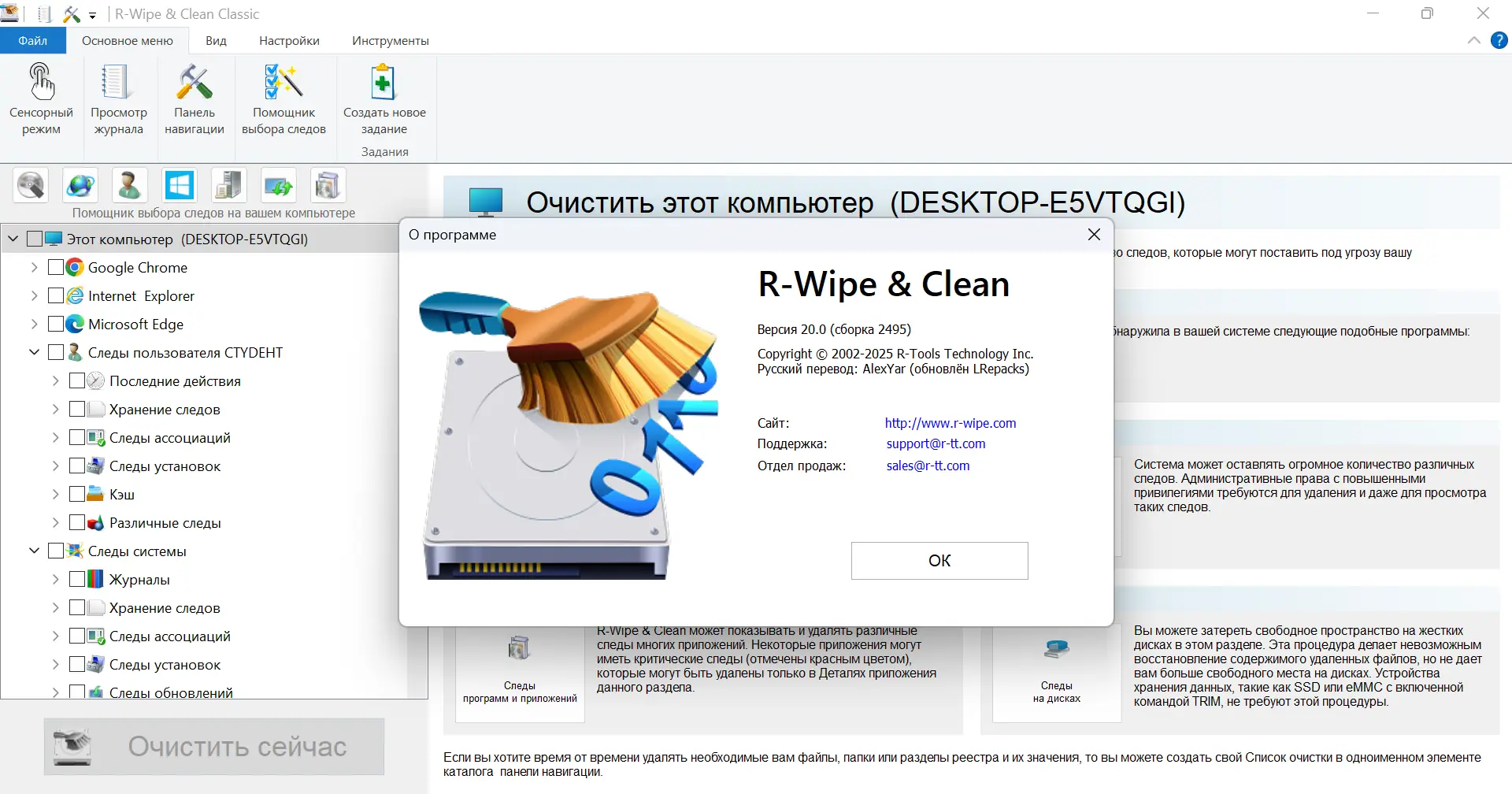Expand the Последние действия tree item
The height and width of the screenshot is (794, 1512).
(55, 380)
